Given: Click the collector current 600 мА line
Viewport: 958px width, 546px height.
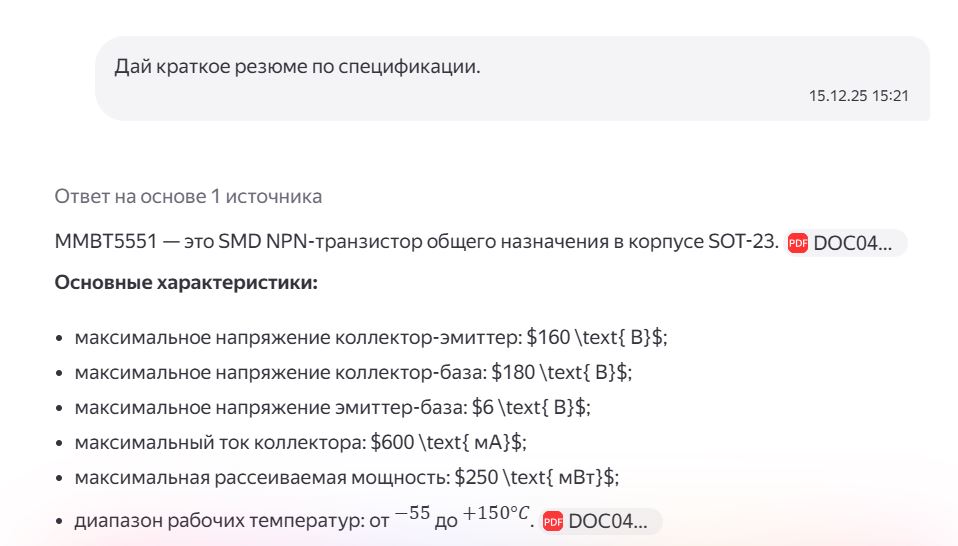Looking at the screenshot, I should pos(300,441).
